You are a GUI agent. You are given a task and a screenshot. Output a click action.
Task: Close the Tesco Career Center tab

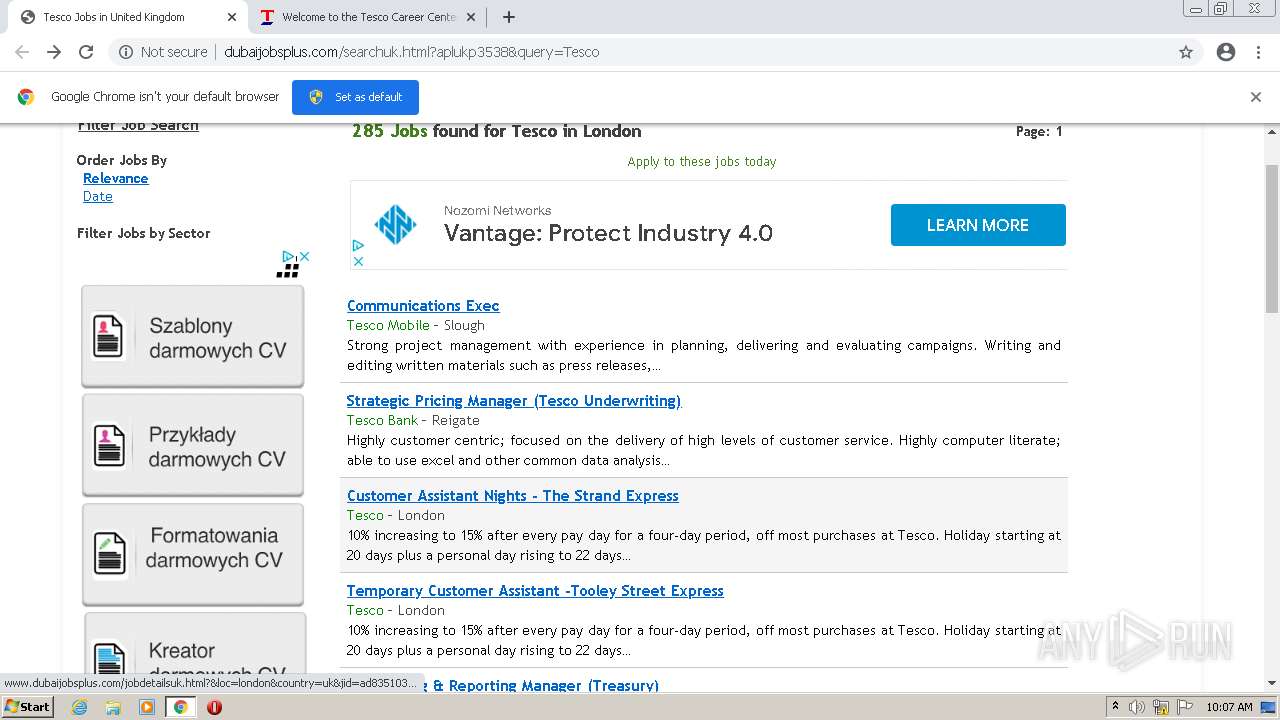click(x=470, y=17)
